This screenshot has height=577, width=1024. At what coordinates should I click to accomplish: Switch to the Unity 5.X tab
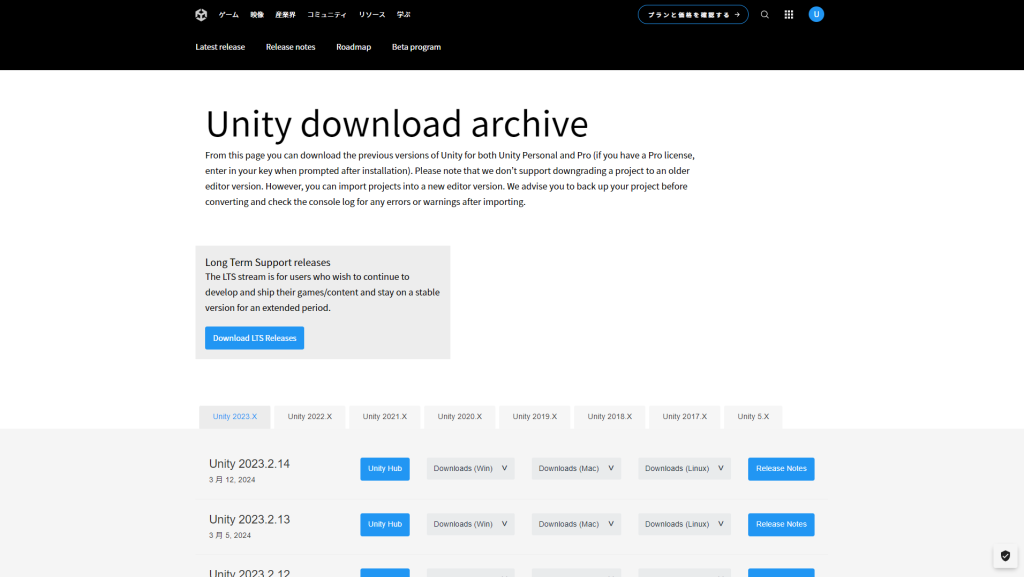click(x=753, y=417)
